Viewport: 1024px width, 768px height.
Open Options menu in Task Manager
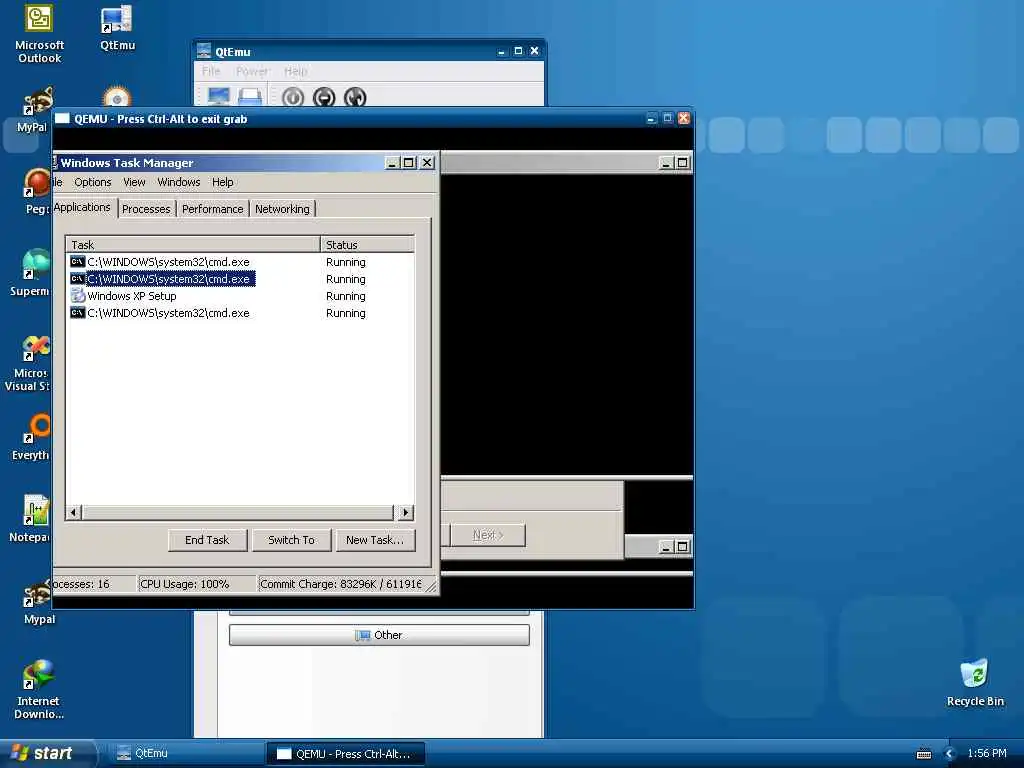coord(93,182)
